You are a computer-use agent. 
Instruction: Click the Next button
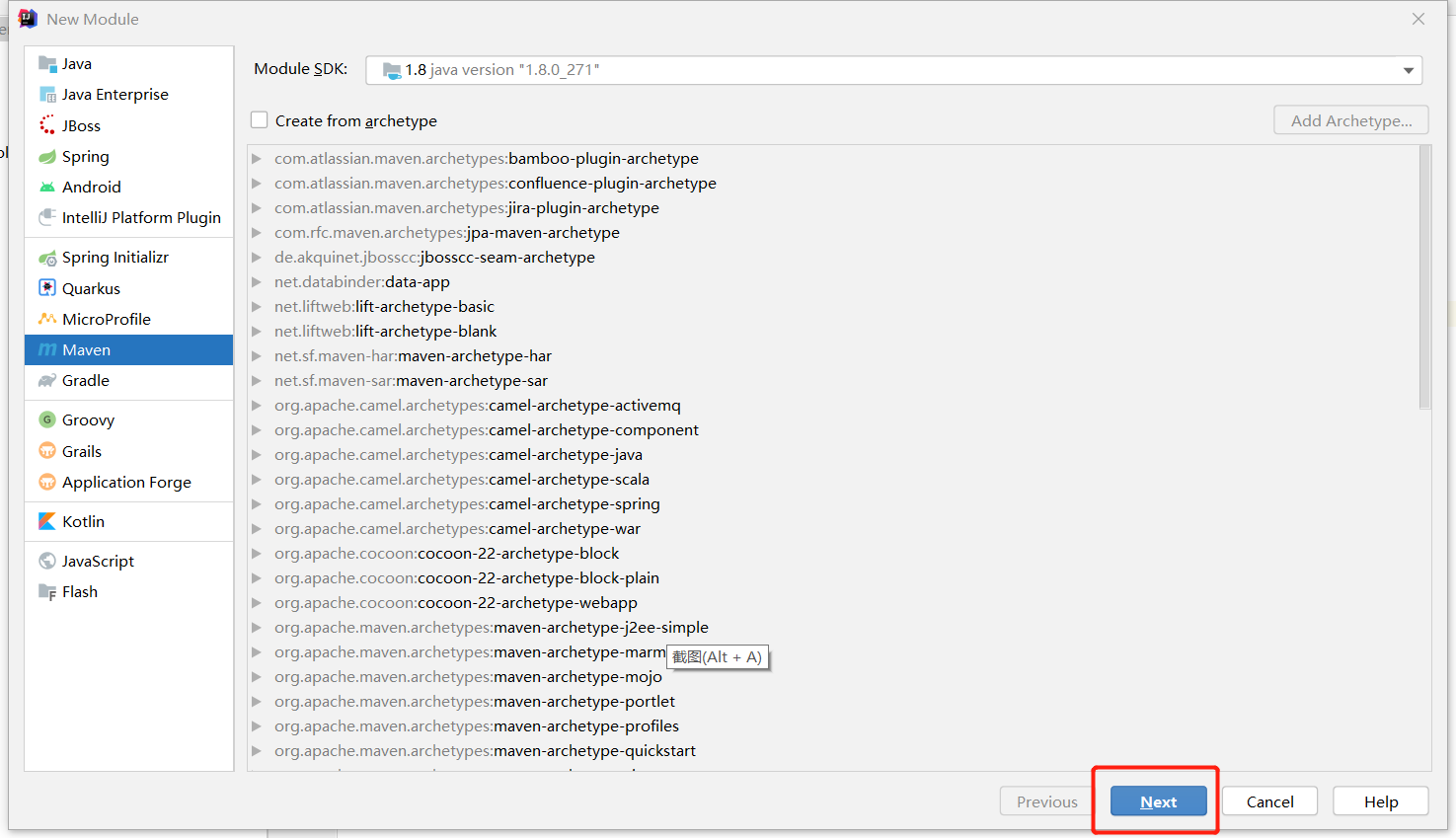coord(1158,801)
